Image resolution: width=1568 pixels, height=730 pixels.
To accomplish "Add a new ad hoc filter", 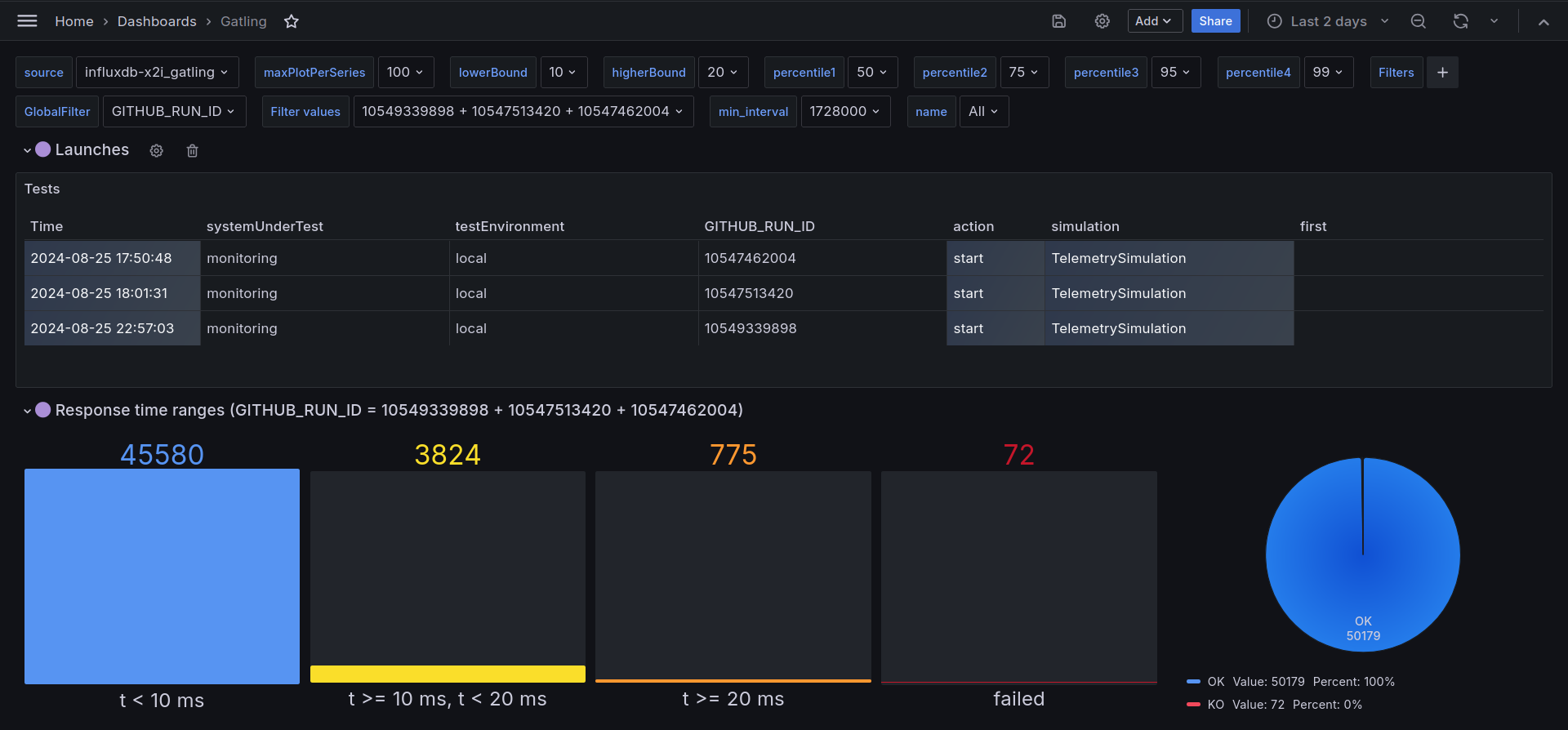I will tap(1442, 73).
